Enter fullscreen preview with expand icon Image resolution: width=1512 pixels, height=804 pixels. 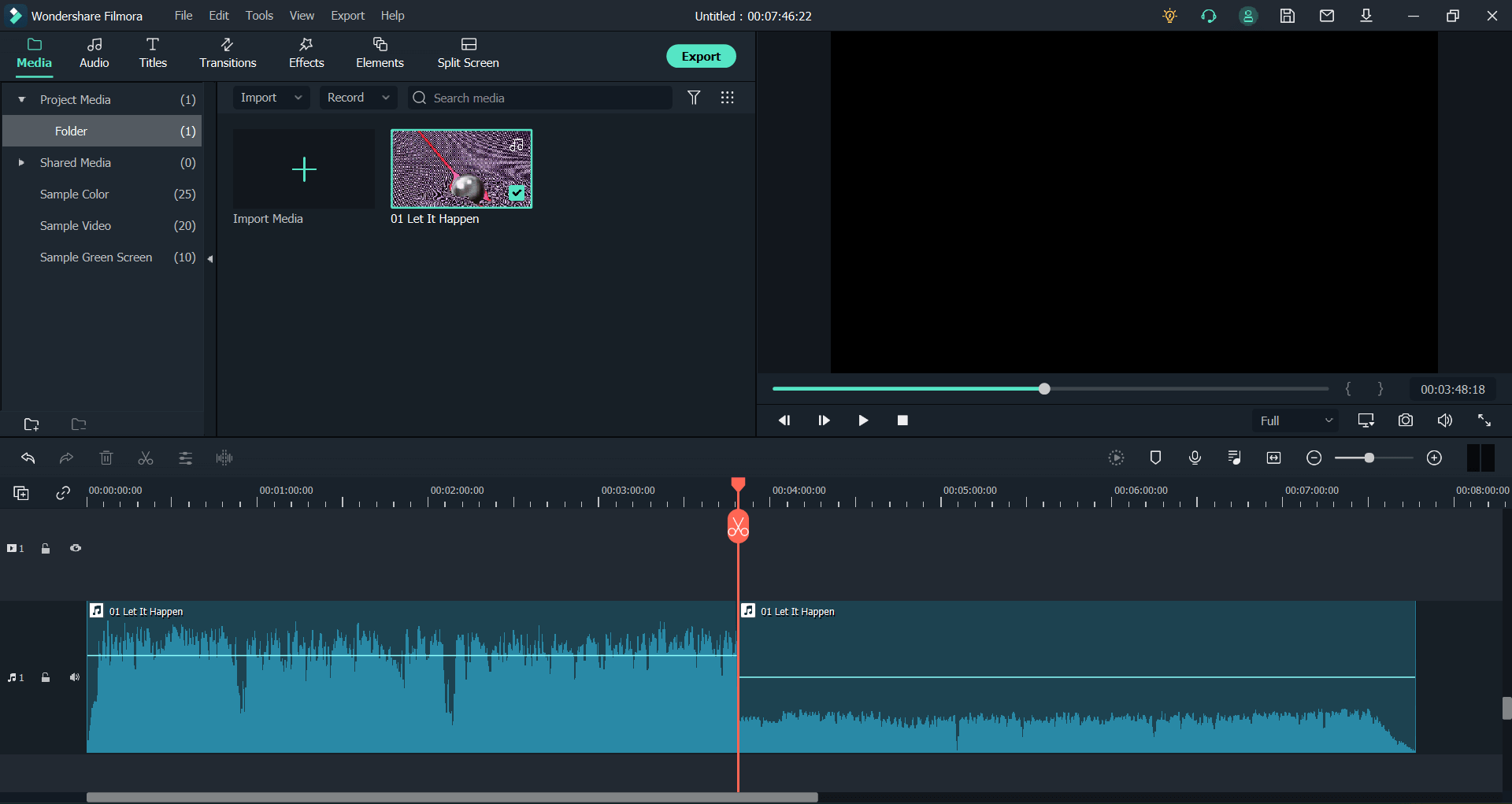[x=1484, y=421]
